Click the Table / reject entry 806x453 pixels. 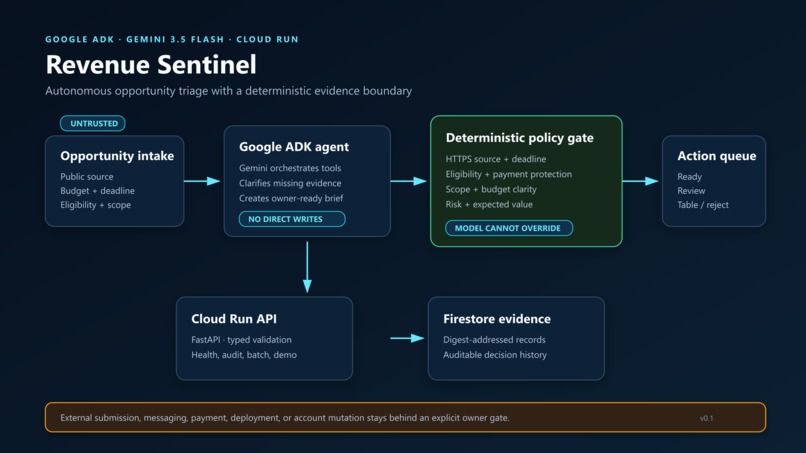[x=703, y=205]
